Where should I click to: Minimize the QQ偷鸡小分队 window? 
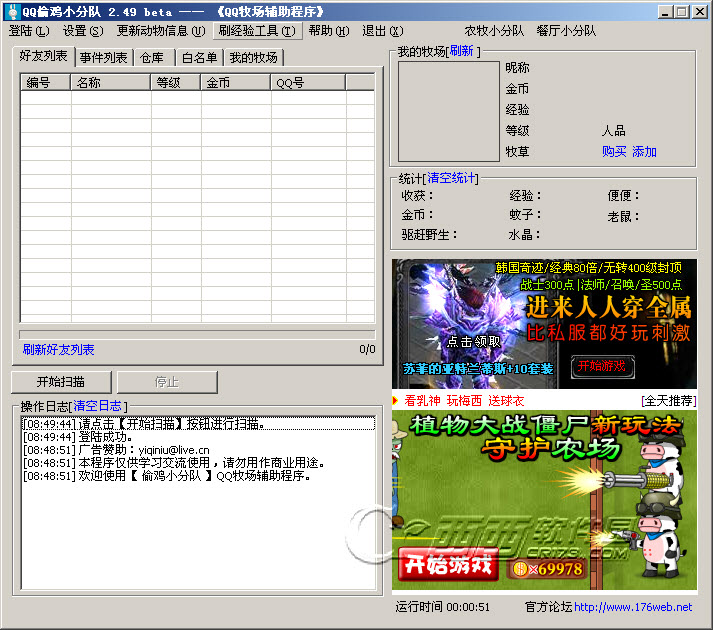click(665, 12)
